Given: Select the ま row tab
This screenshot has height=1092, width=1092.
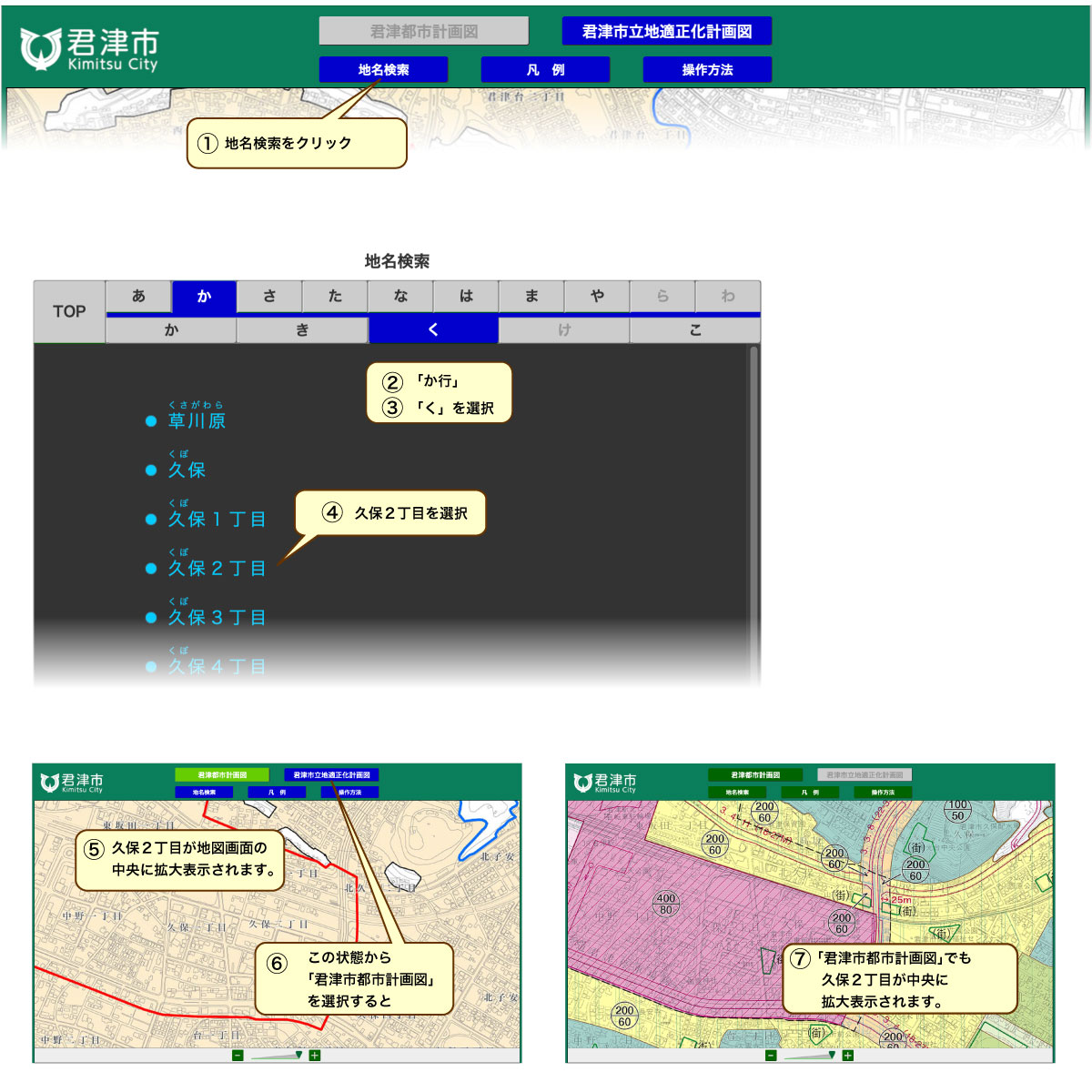Looking at the screenshot, I should (x=531, y=296).
